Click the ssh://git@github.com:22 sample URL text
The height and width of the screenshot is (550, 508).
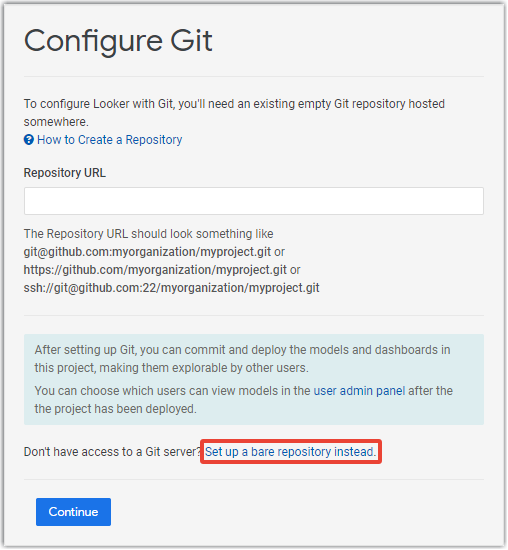(x=172, y=288)
